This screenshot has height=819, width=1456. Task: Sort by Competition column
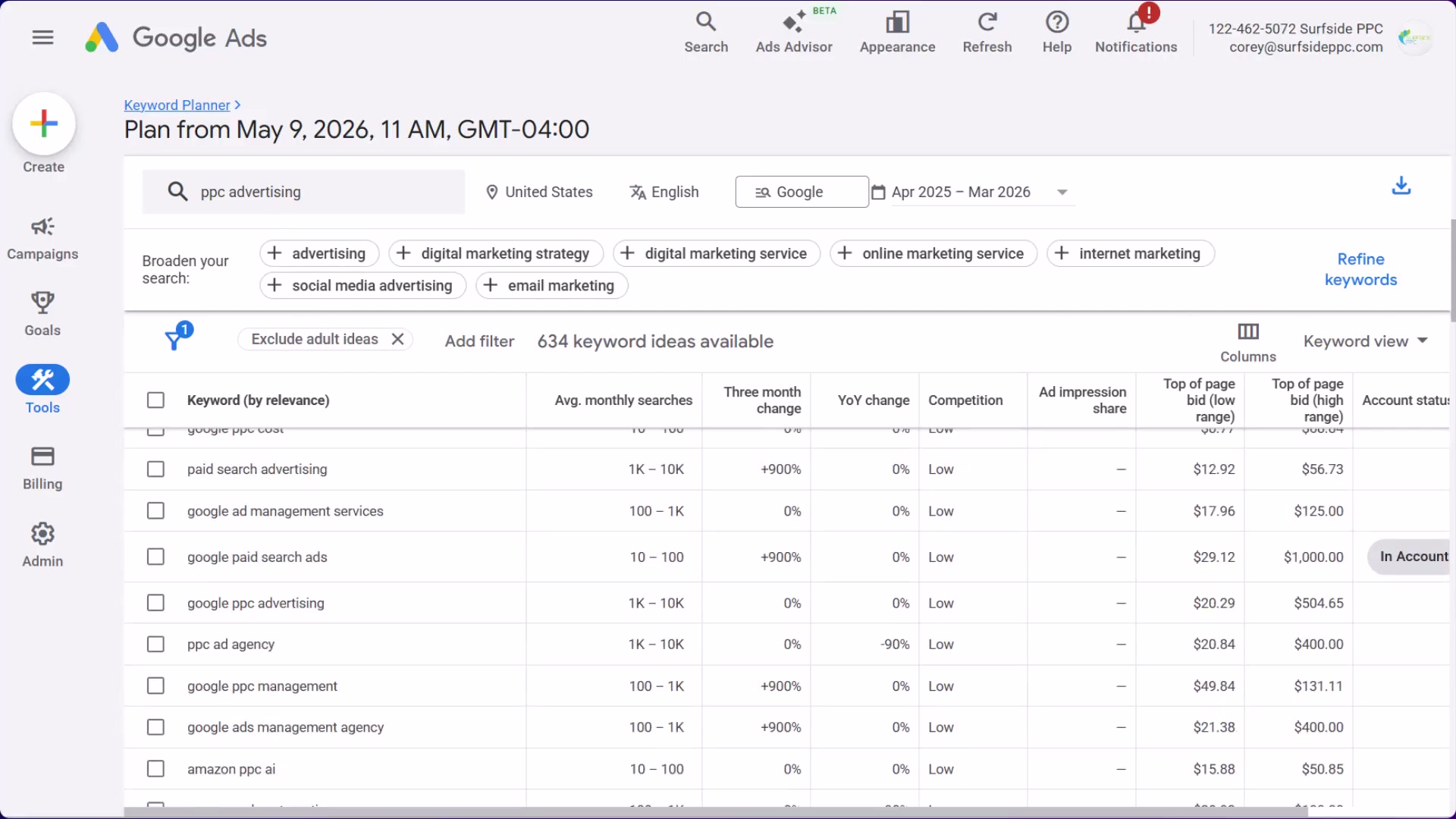click(x=965, y=400)
